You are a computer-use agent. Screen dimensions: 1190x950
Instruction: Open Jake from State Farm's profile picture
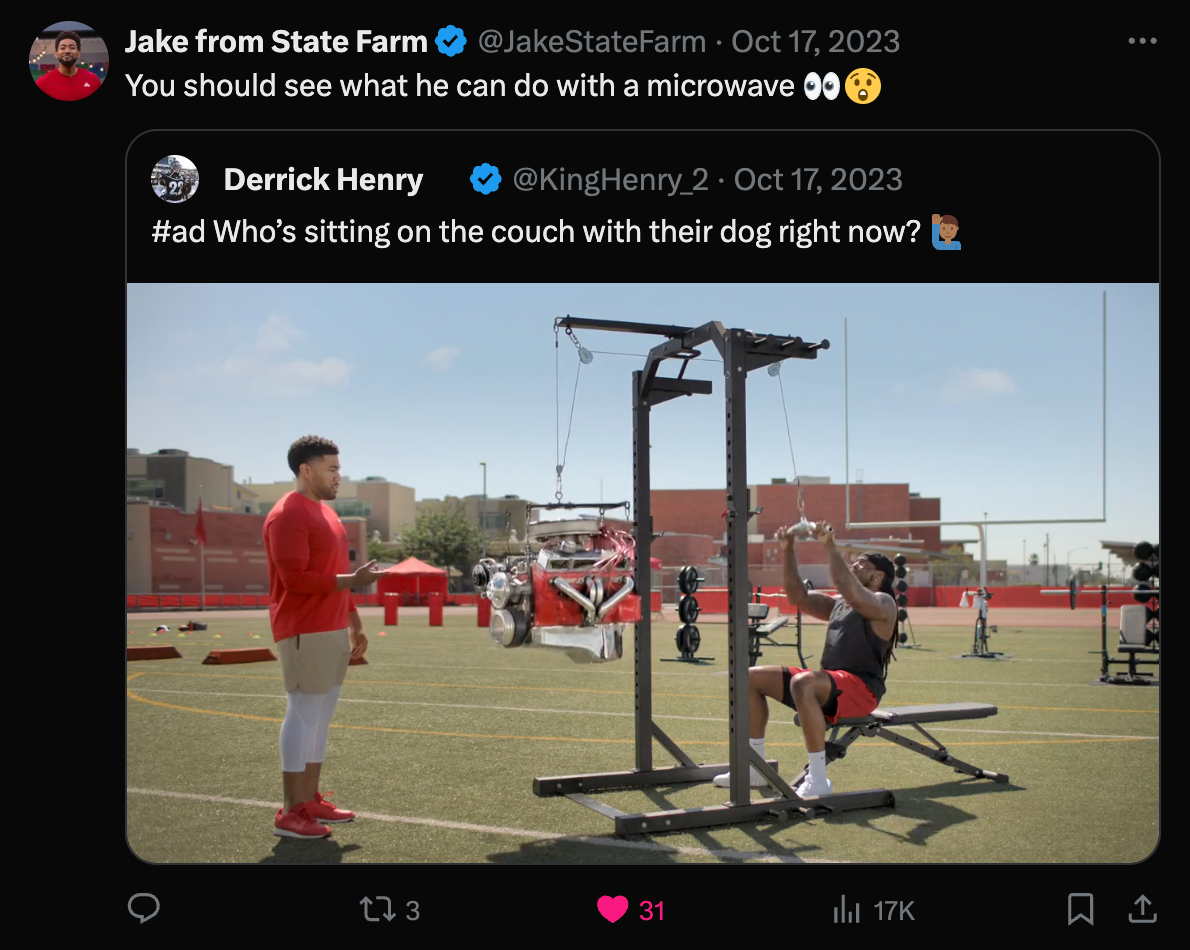(x=68, y=60)
